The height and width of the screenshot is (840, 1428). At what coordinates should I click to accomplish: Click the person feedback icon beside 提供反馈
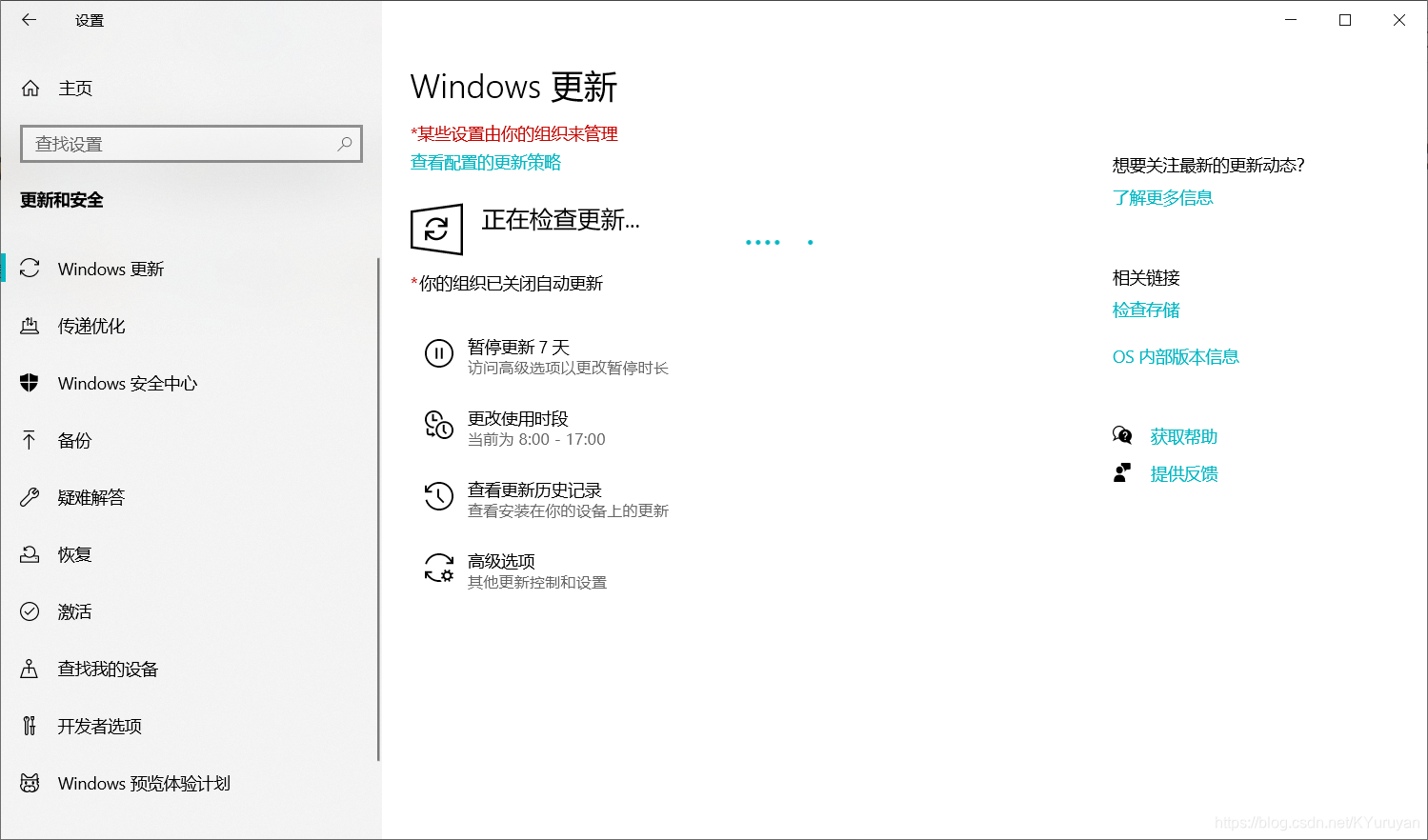pos(1122,472)
